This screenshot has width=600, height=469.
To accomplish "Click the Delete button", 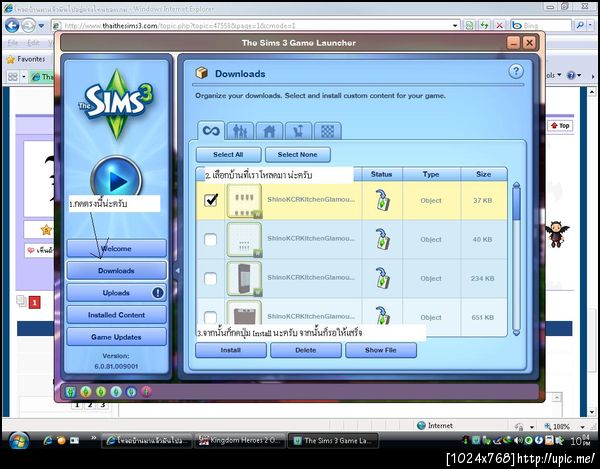I will (x=306, y=350).
